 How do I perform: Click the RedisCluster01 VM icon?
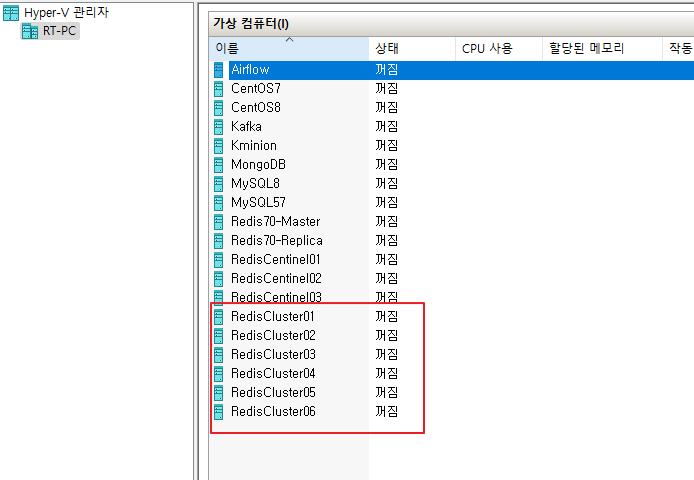coord(218,317)
